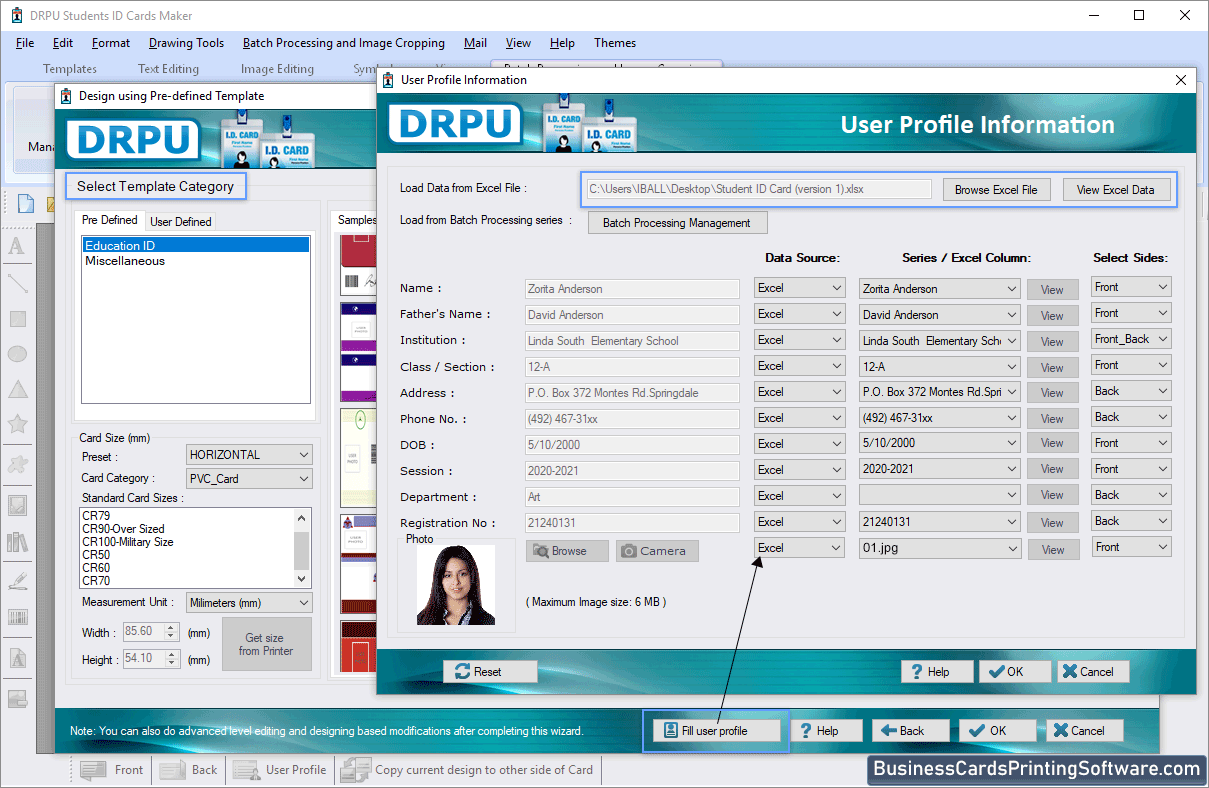Image resolution: width=1209 pixels, height=788 pixels.
Task: Click Get size from Printer button
Action: 267,644
